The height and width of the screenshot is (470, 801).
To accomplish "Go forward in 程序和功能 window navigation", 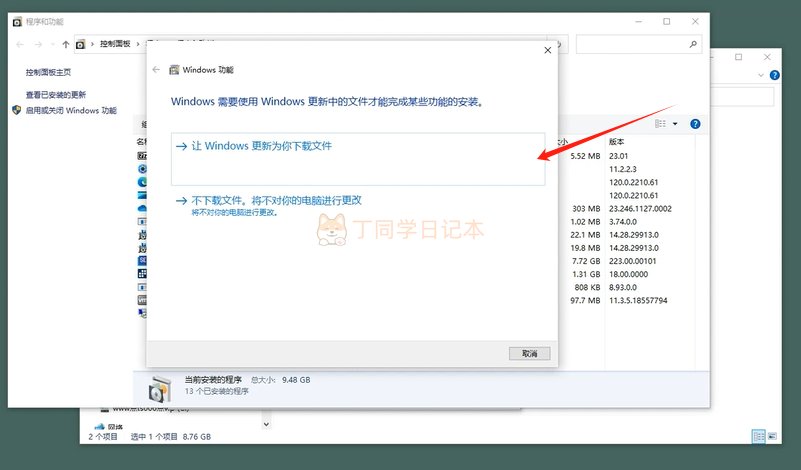I will (38, 44).
